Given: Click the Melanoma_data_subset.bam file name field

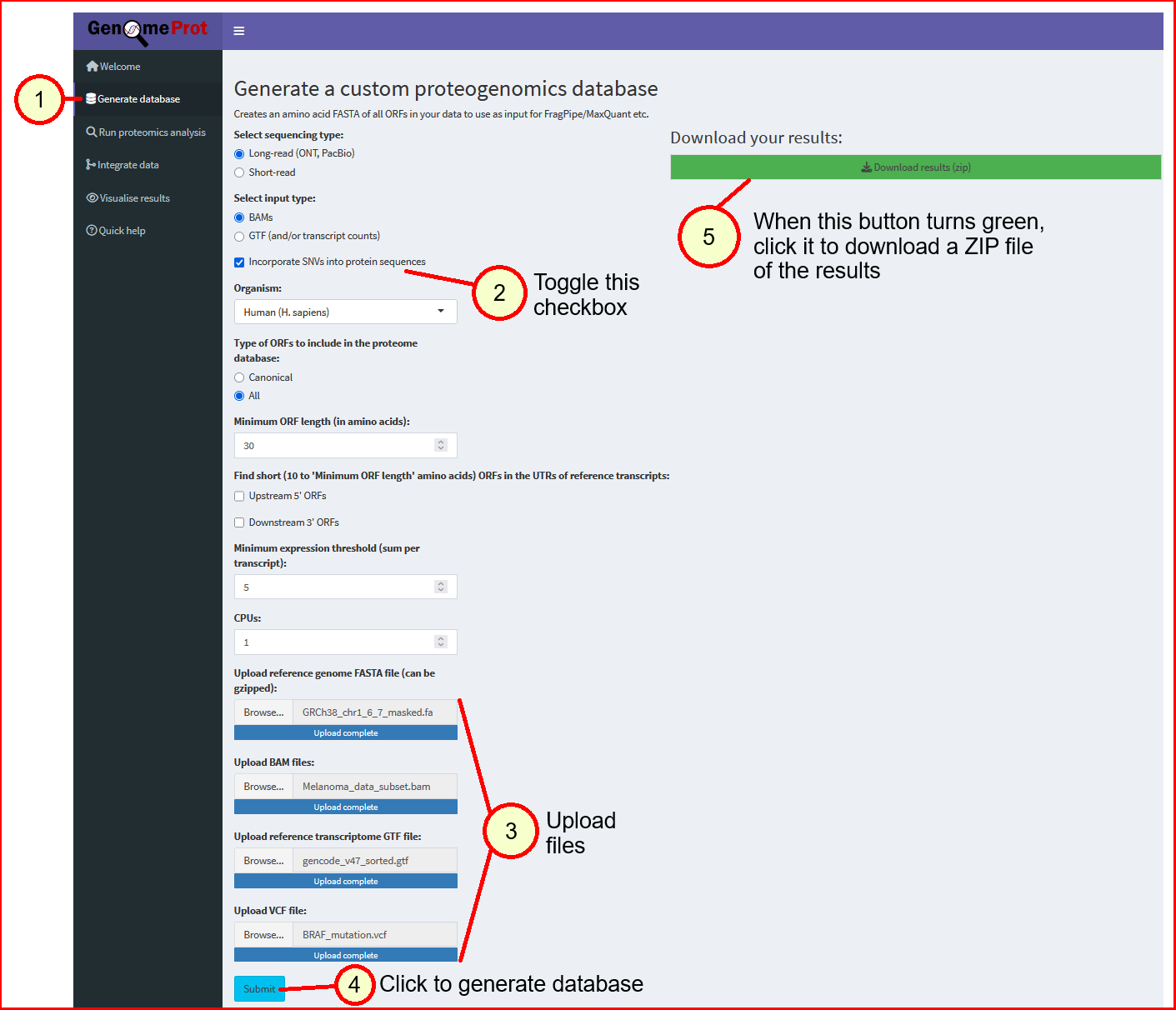Looking at the screenshot, I should click(375, 787).
